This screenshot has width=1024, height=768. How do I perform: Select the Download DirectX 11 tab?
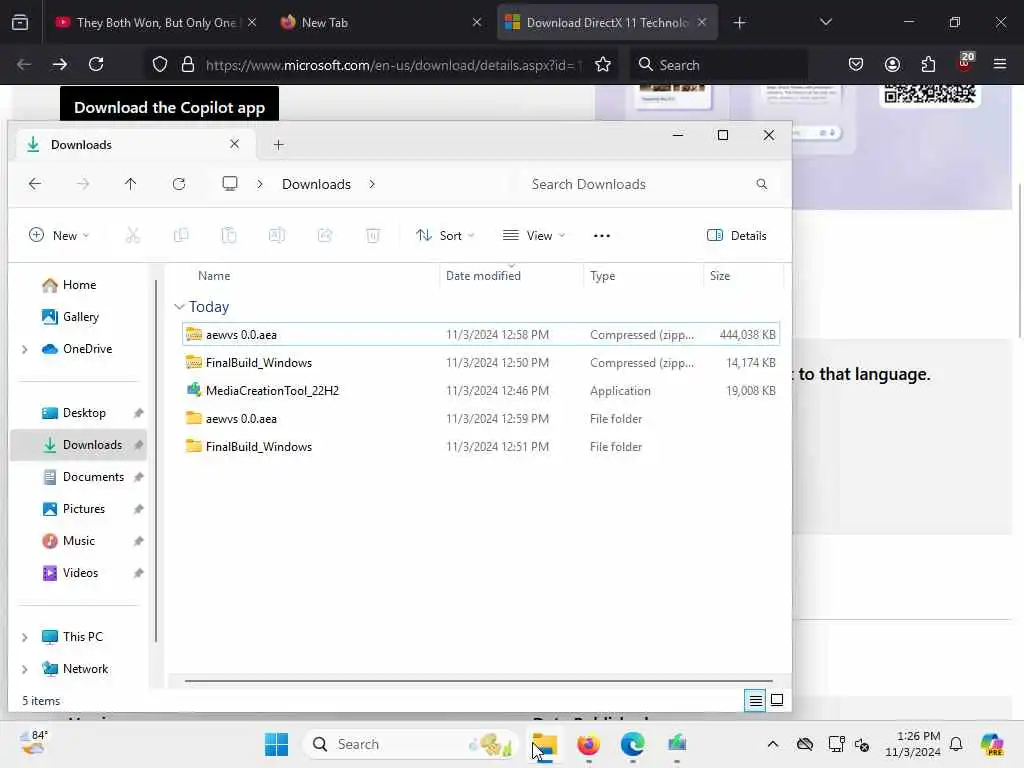[x=607, y=23]
